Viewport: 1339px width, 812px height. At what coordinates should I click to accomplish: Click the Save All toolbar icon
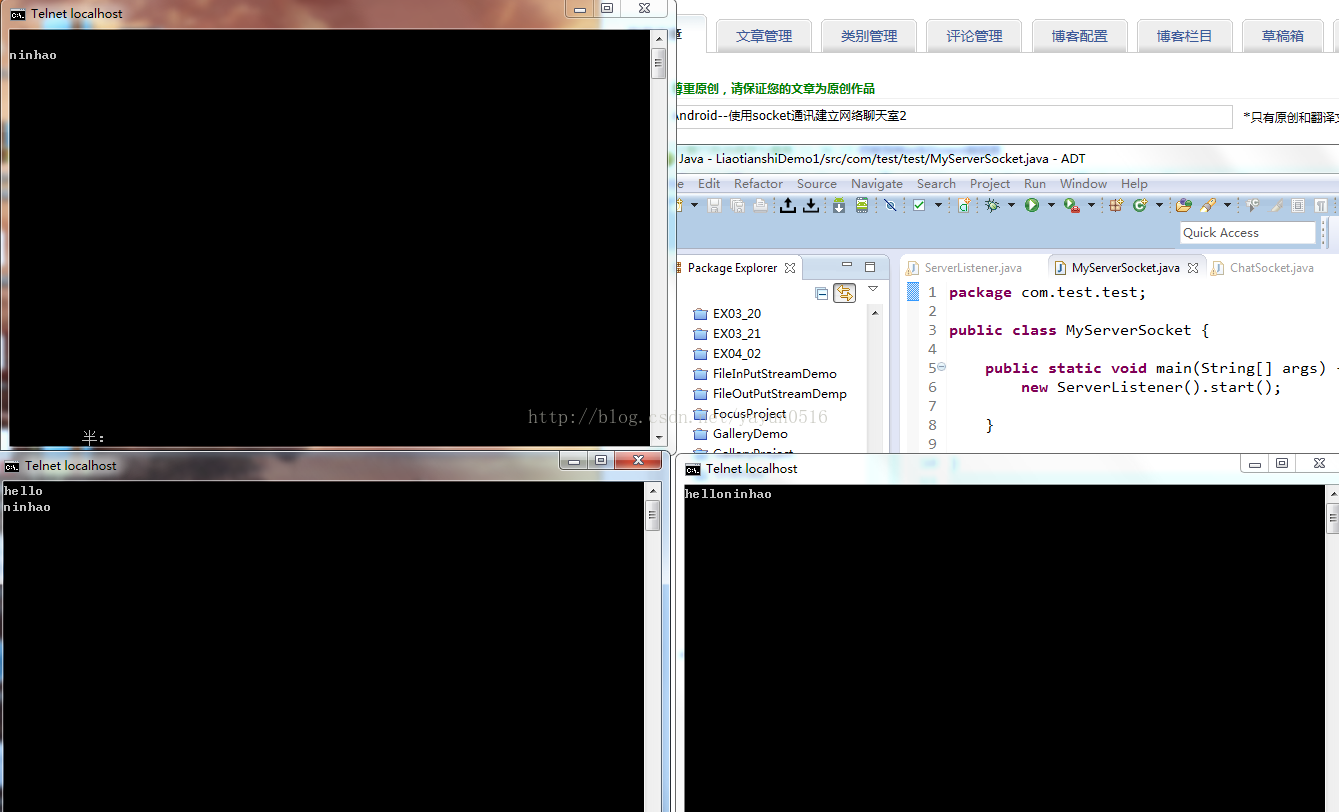[x=737, y=205]
